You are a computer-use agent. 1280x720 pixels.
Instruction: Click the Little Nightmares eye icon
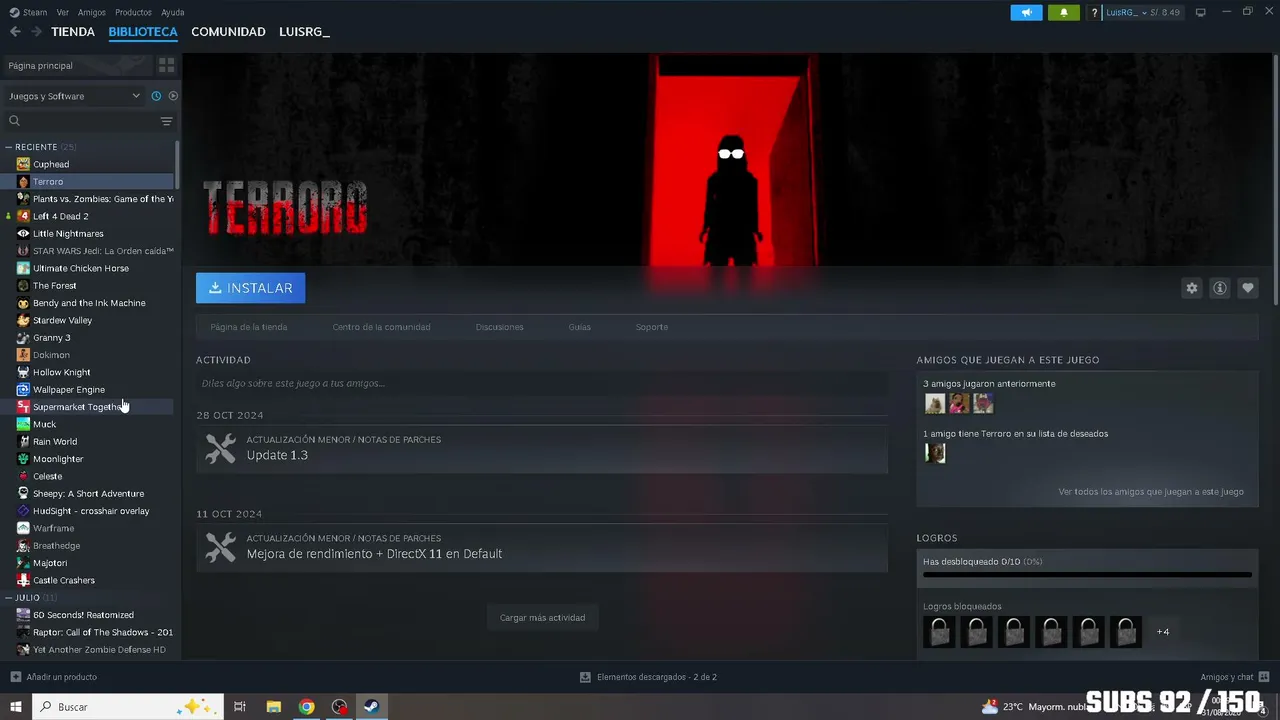click(x=23, y=233)
